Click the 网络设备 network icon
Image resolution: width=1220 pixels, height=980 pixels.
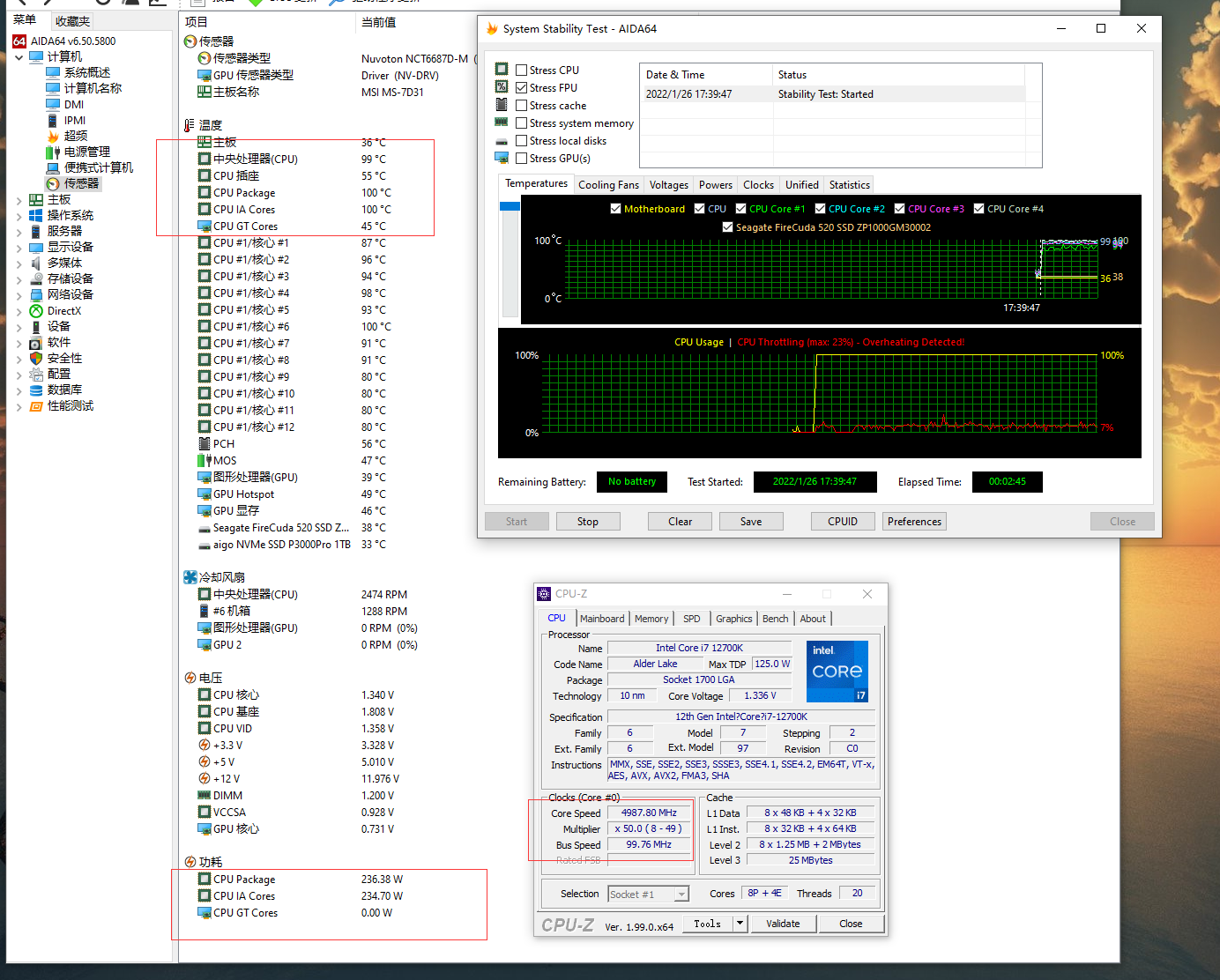(x=36, y=294)
